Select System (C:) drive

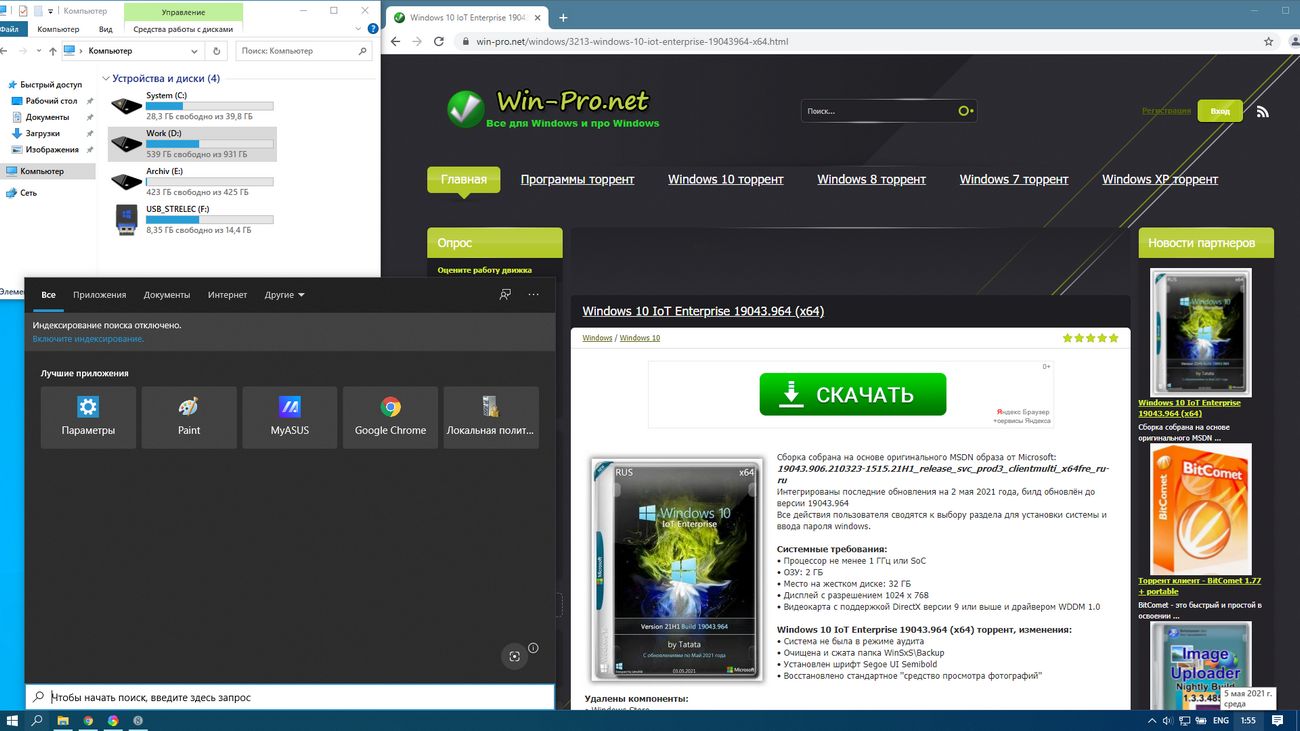192,106
